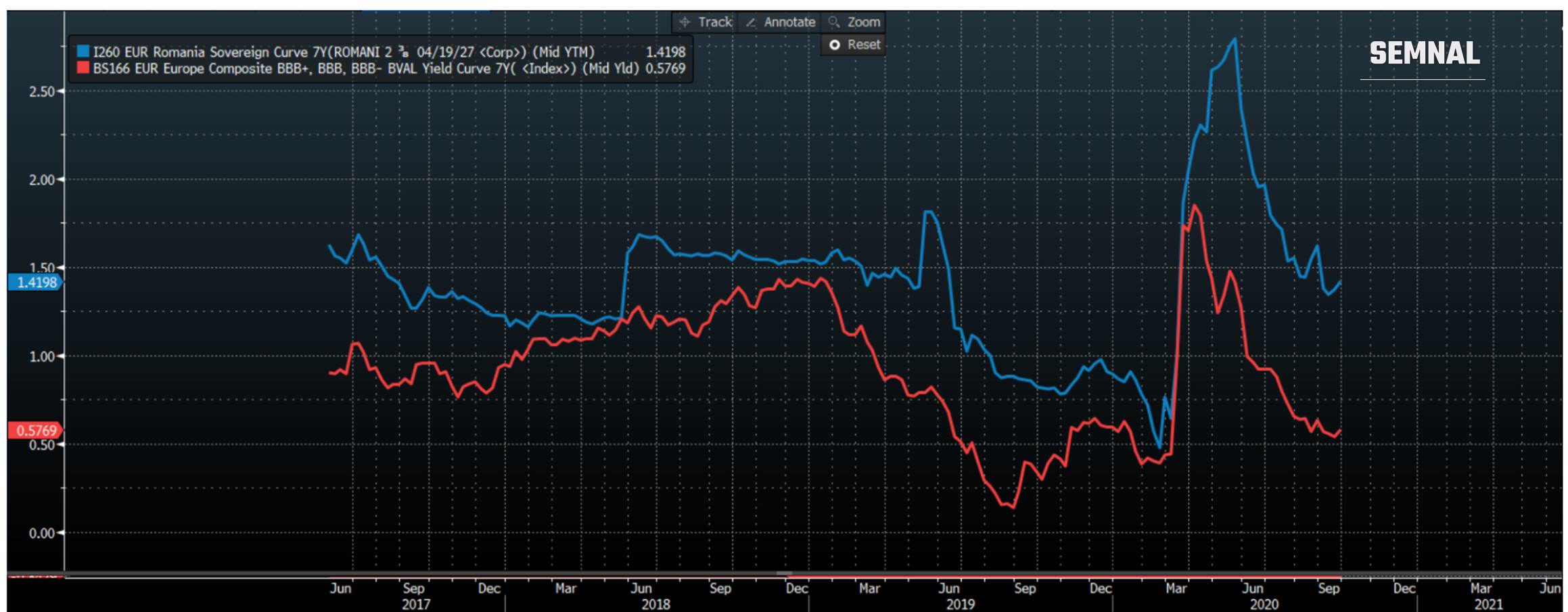Select the BS166 EUR Europe Composite legend entry
The width and height of the screenshot is (1568, 612).
382,68
